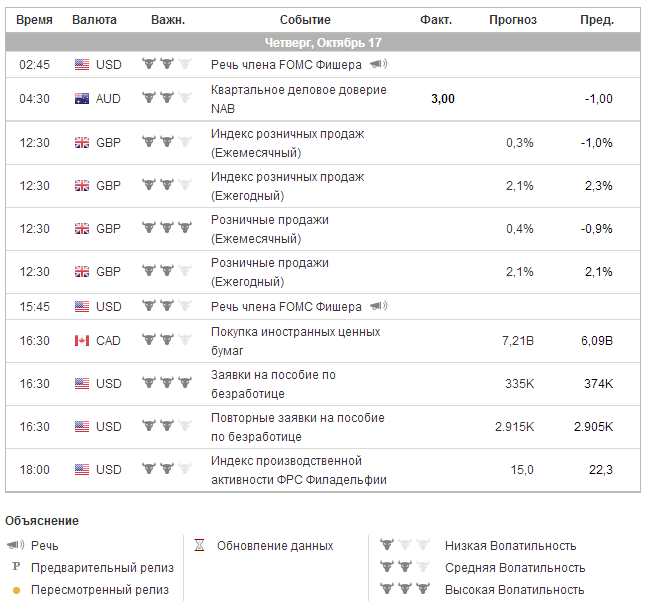Click the Canadian flag icon beside CAD
Screen dimensions: 647x611
(82, 341)
